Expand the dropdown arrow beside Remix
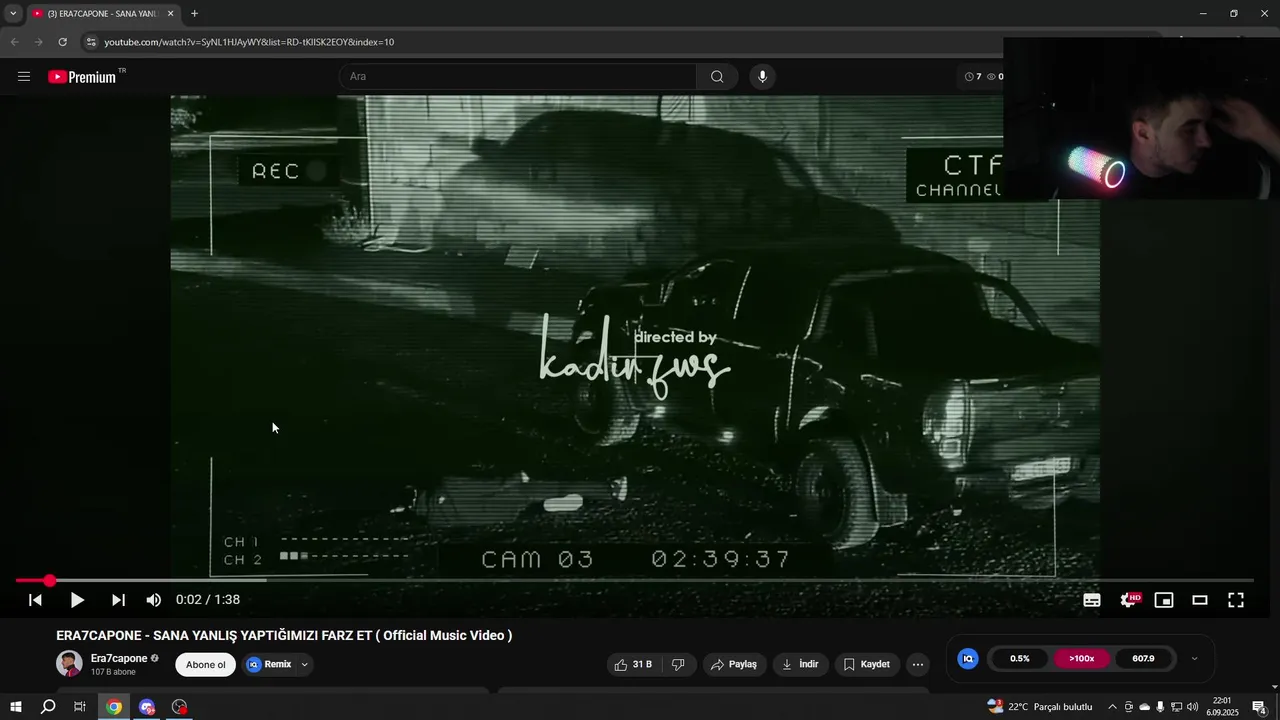 pyautogui.click(x=305, y=665)
